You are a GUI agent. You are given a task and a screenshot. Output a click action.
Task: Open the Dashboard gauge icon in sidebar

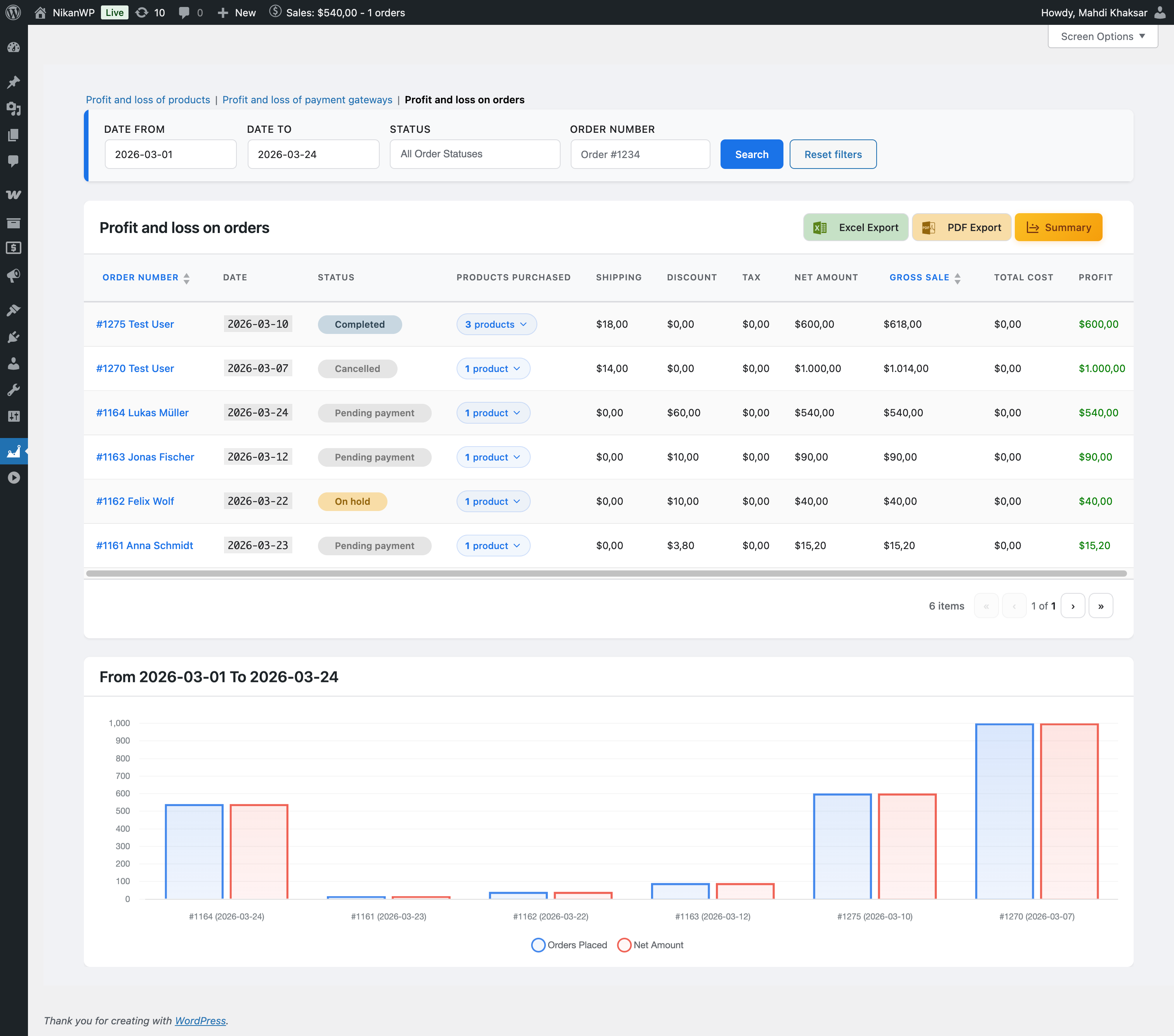tap(14, 48)
